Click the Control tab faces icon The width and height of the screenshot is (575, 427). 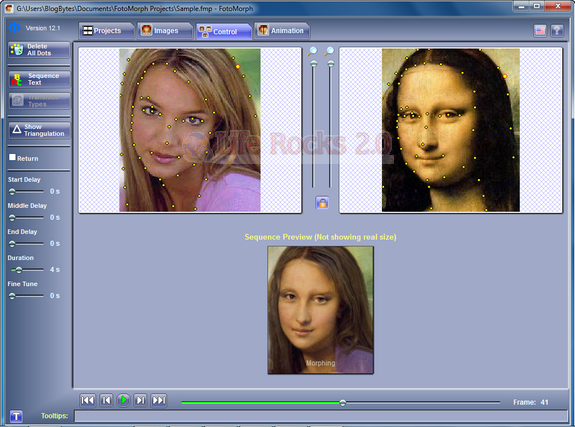click(x=205, y=31)
